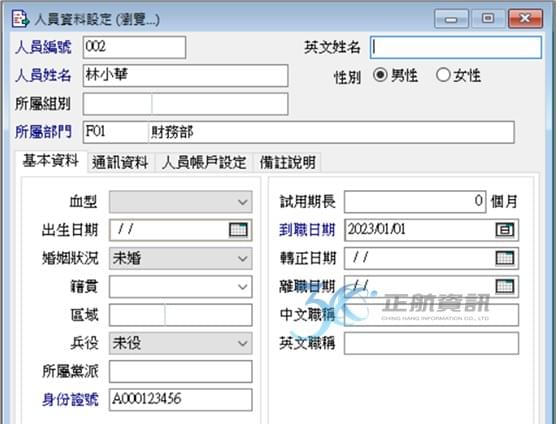Click the 所屬組別 code field

click(117, 104)
